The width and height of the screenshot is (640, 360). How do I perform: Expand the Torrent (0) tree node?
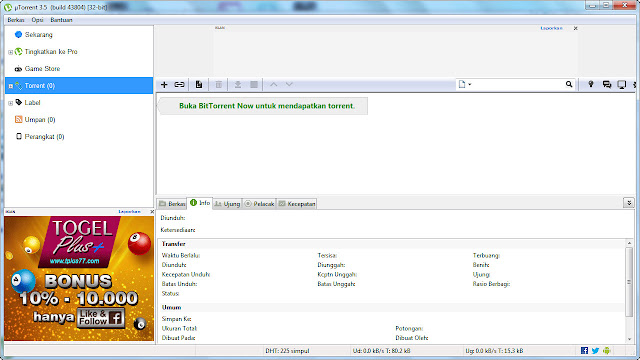click(x=11, y=86)
